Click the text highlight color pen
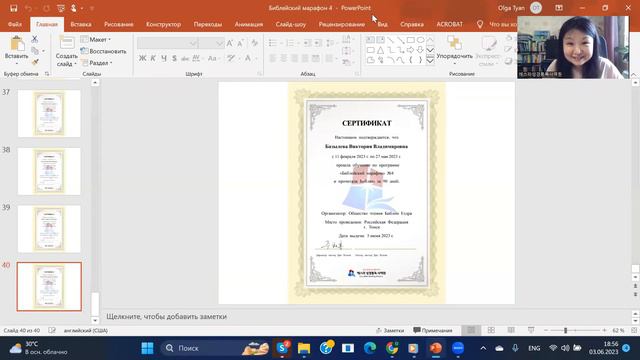Viewport: 640px width, 360px height. tap(231, 58)
